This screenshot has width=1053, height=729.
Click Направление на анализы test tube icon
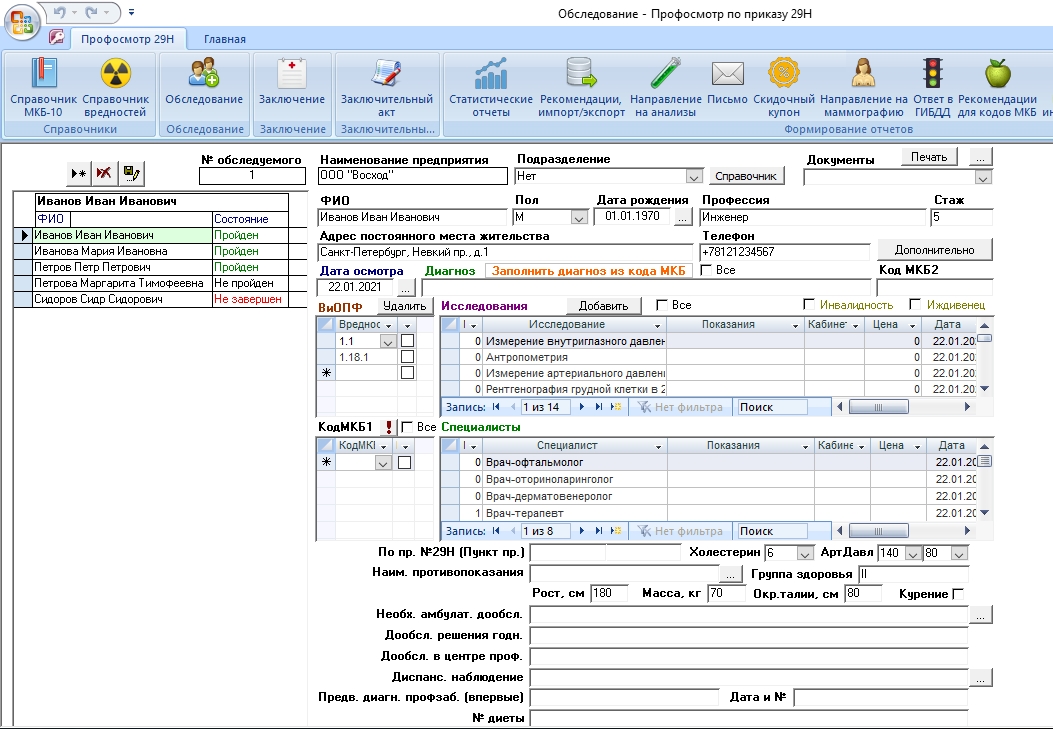click(x=667, y=87)
